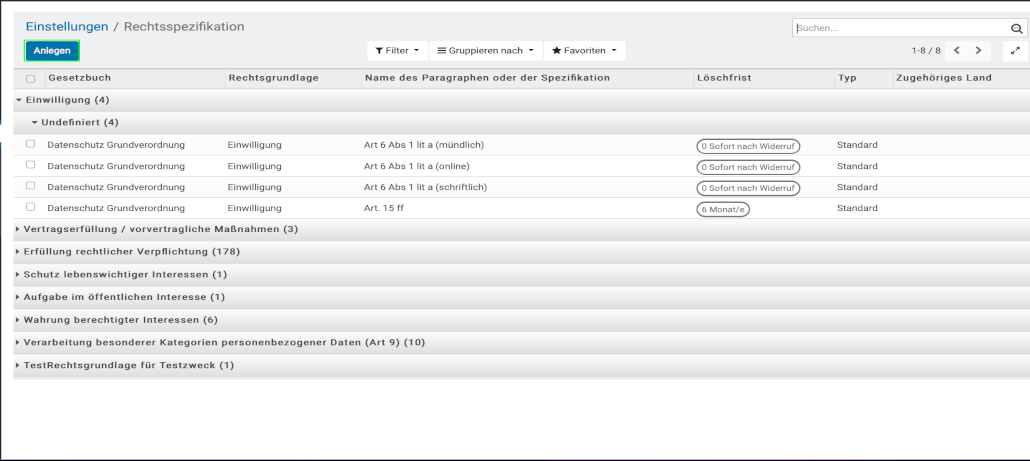Check the Art 6 Abs 1 lit a (mündlich) row
Viewport: 1030px width, 461px height.
click(30, 145)
